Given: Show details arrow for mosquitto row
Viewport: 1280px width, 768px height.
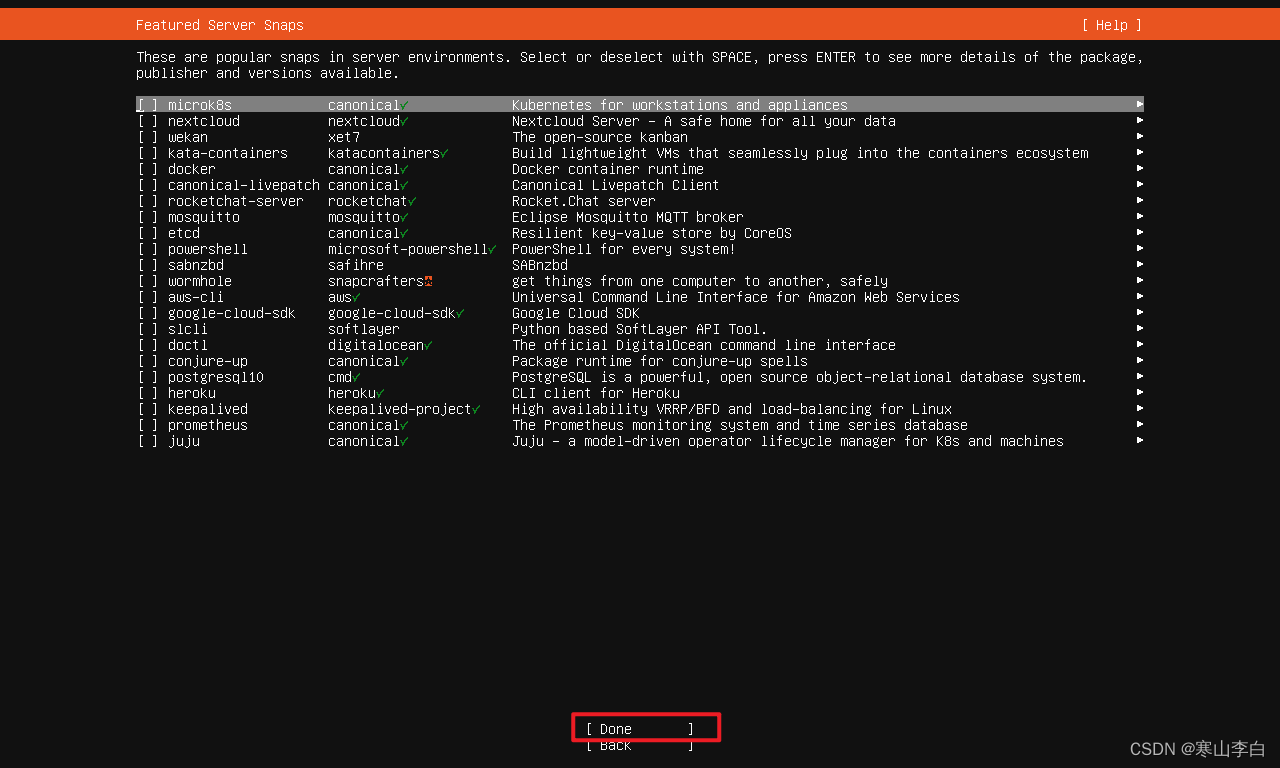Looking at the screenshot, I should tap(1140, 217).
